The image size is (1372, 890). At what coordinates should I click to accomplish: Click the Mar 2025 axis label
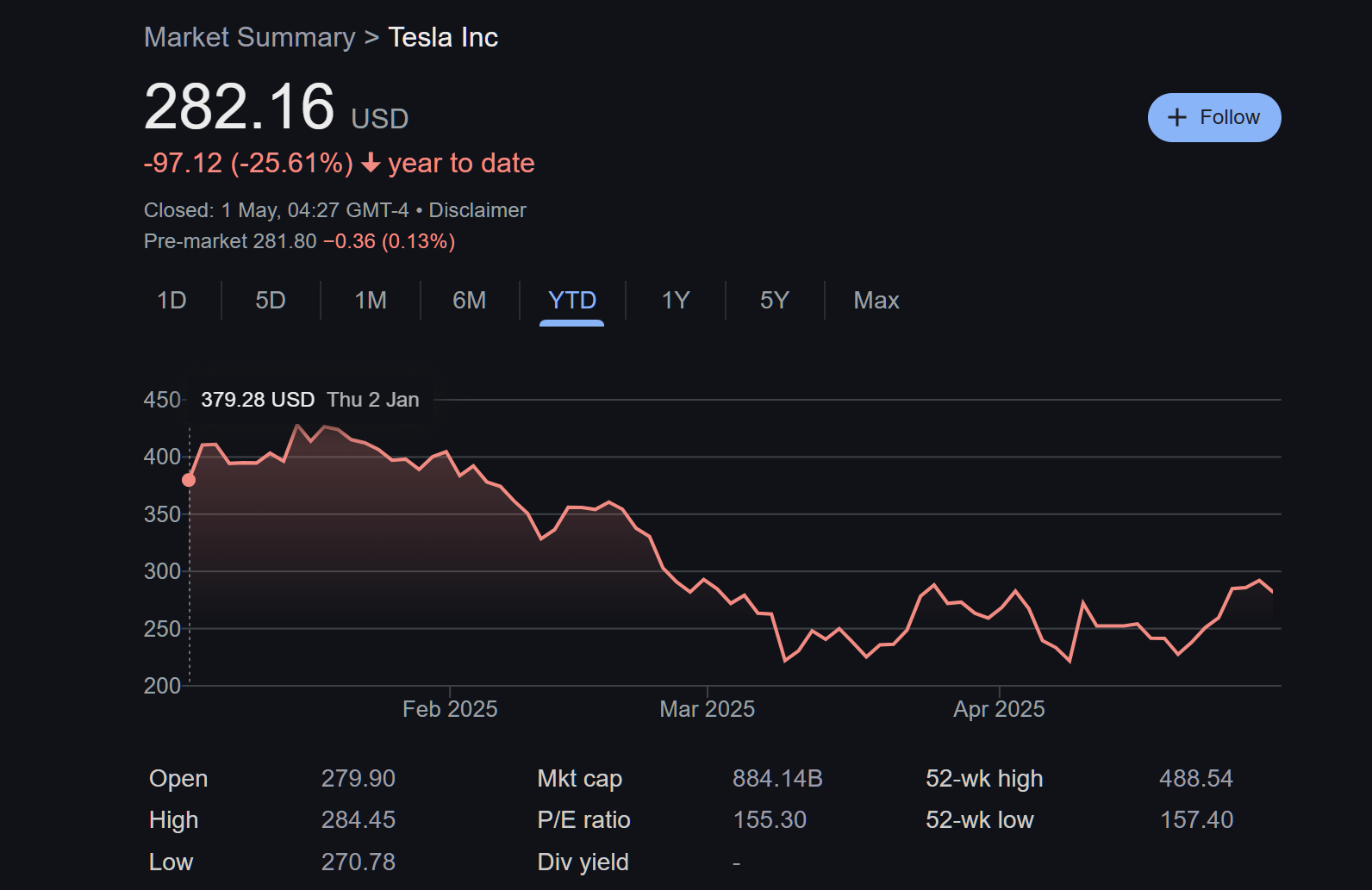(707, 709)
